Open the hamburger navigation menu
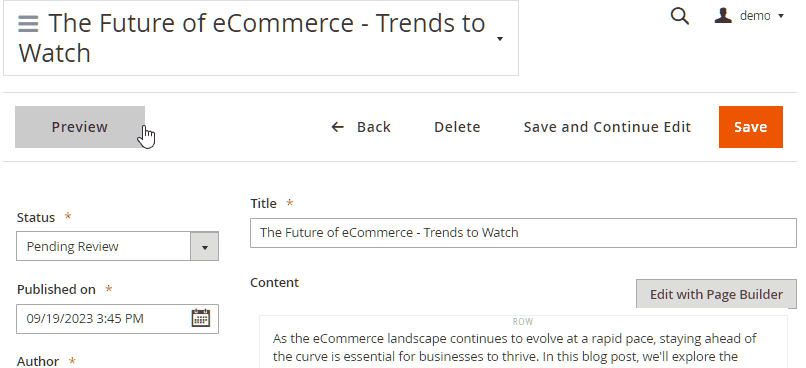Image resolution: width=806 pixels, height=368 pixels. [x=28, y=24]
